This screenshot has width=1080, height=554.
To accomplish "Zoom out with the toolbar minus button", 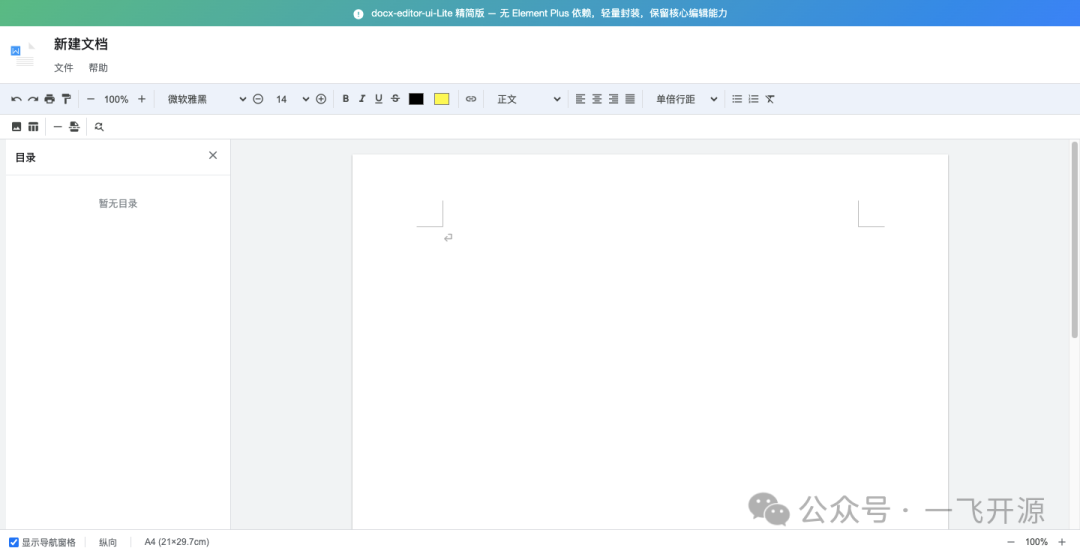I will 90,99.
